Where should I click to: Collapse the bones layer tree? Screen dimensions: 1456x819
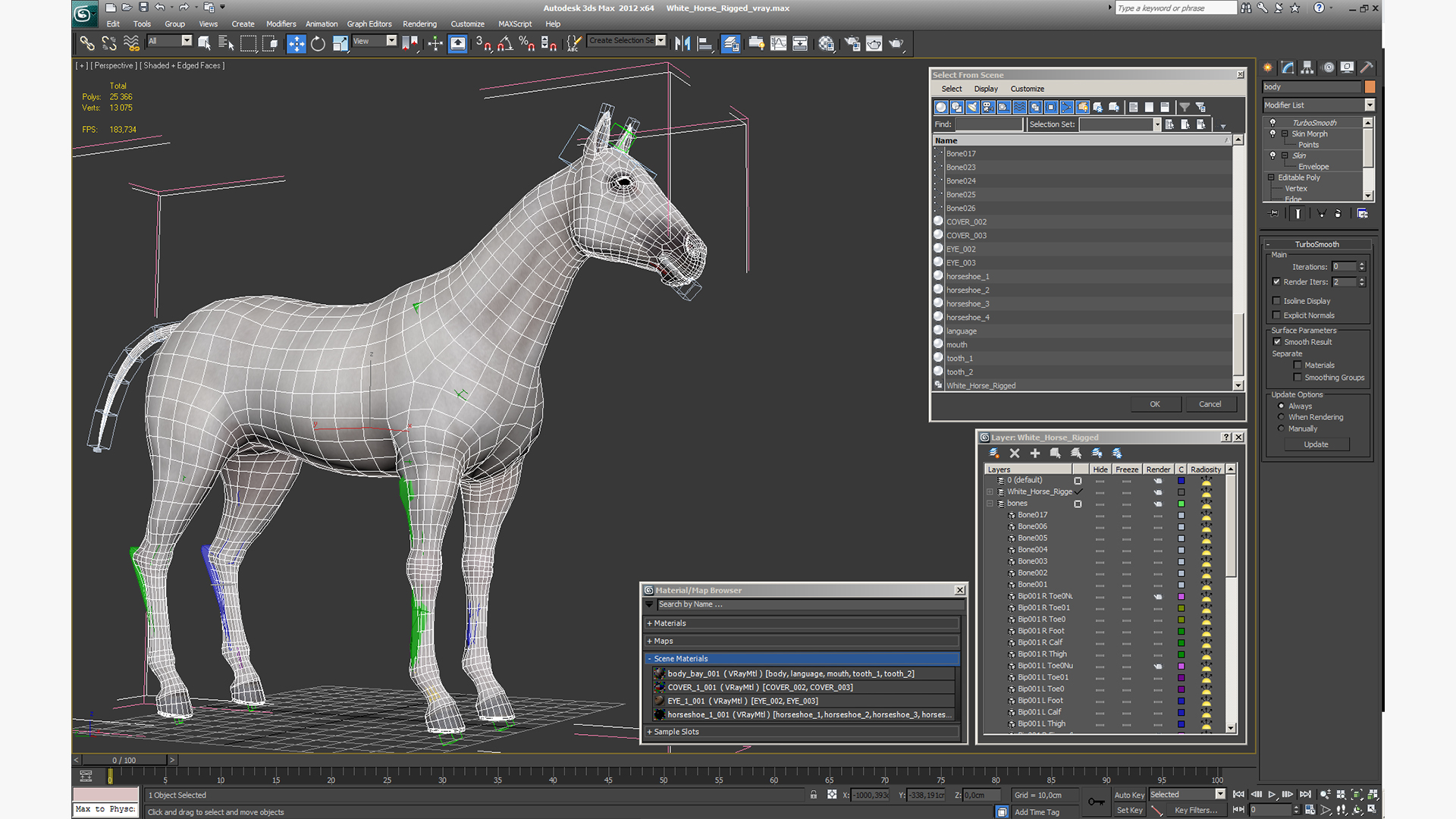pos(990,504)
